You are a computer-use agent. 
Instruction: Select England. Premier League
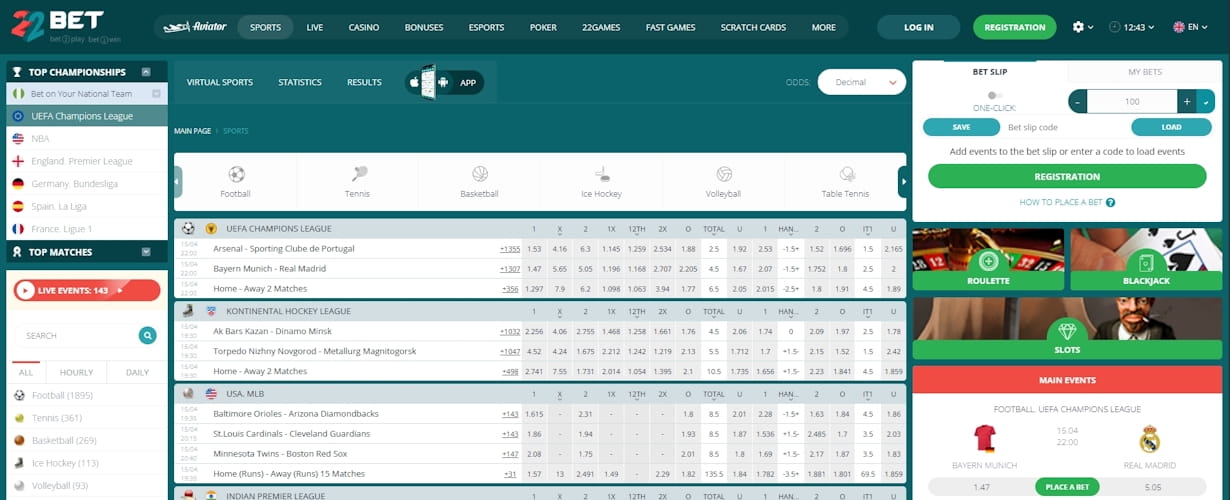pos(87,161)
